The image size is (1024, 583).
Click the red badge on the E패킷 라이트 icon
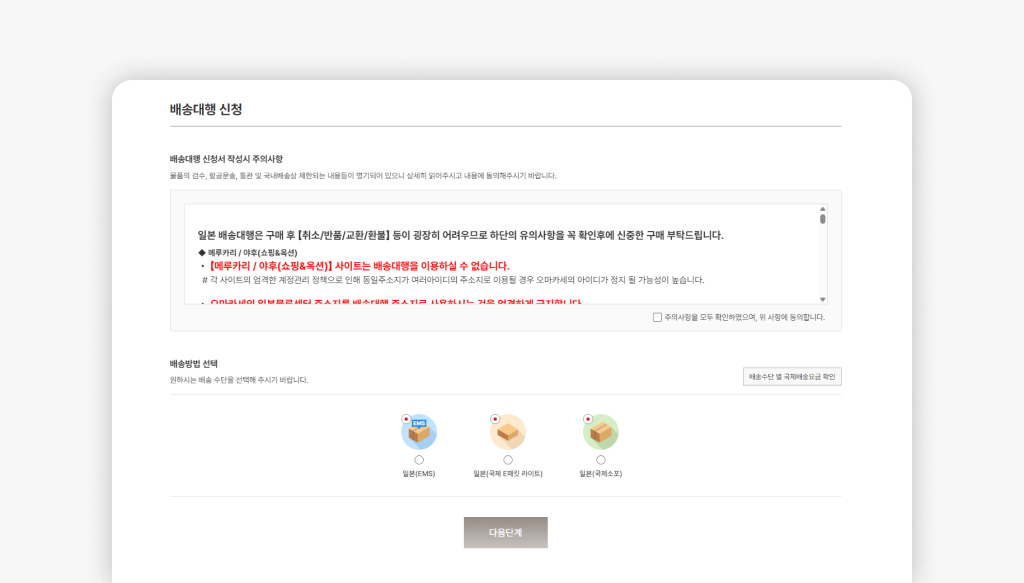pos(496,419)
